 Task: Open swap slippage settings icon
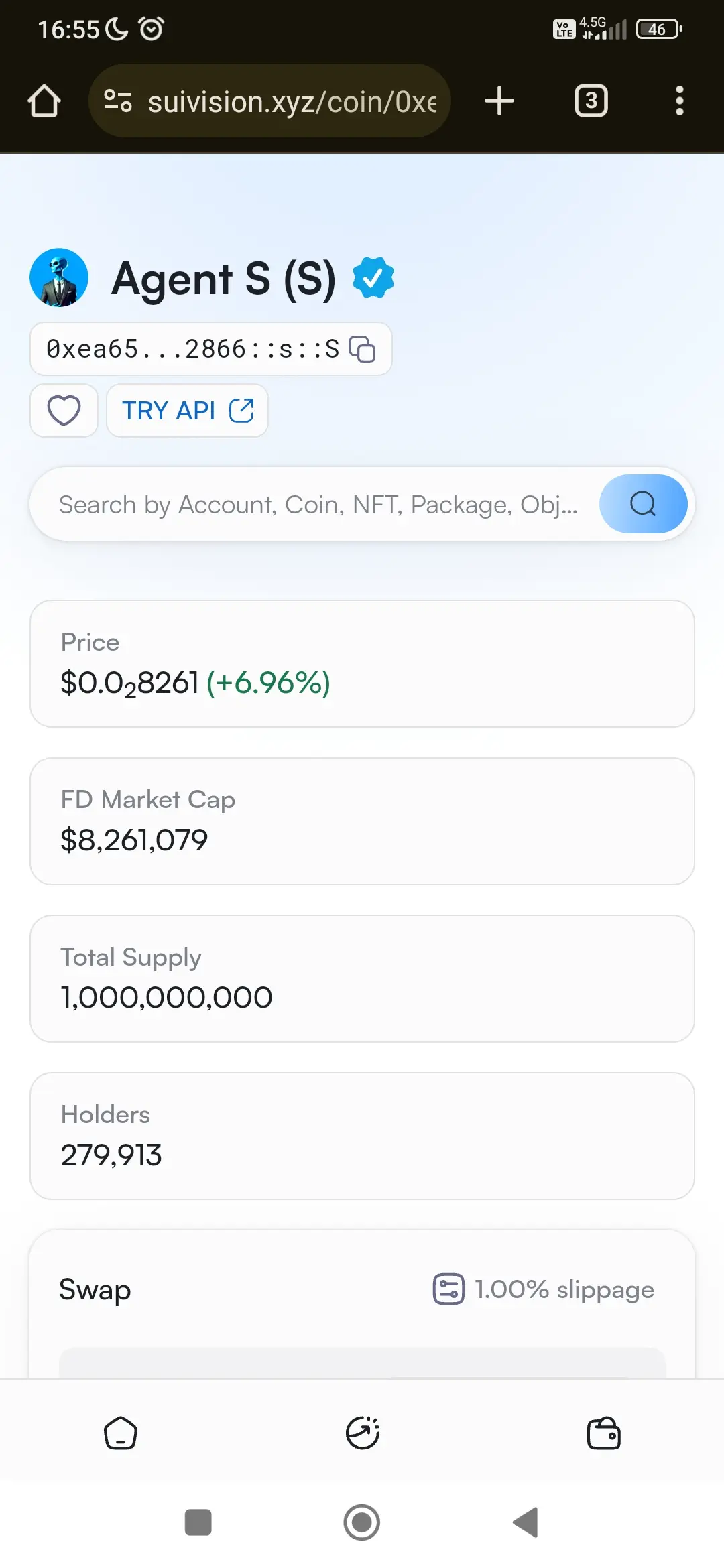[448, 1289]
